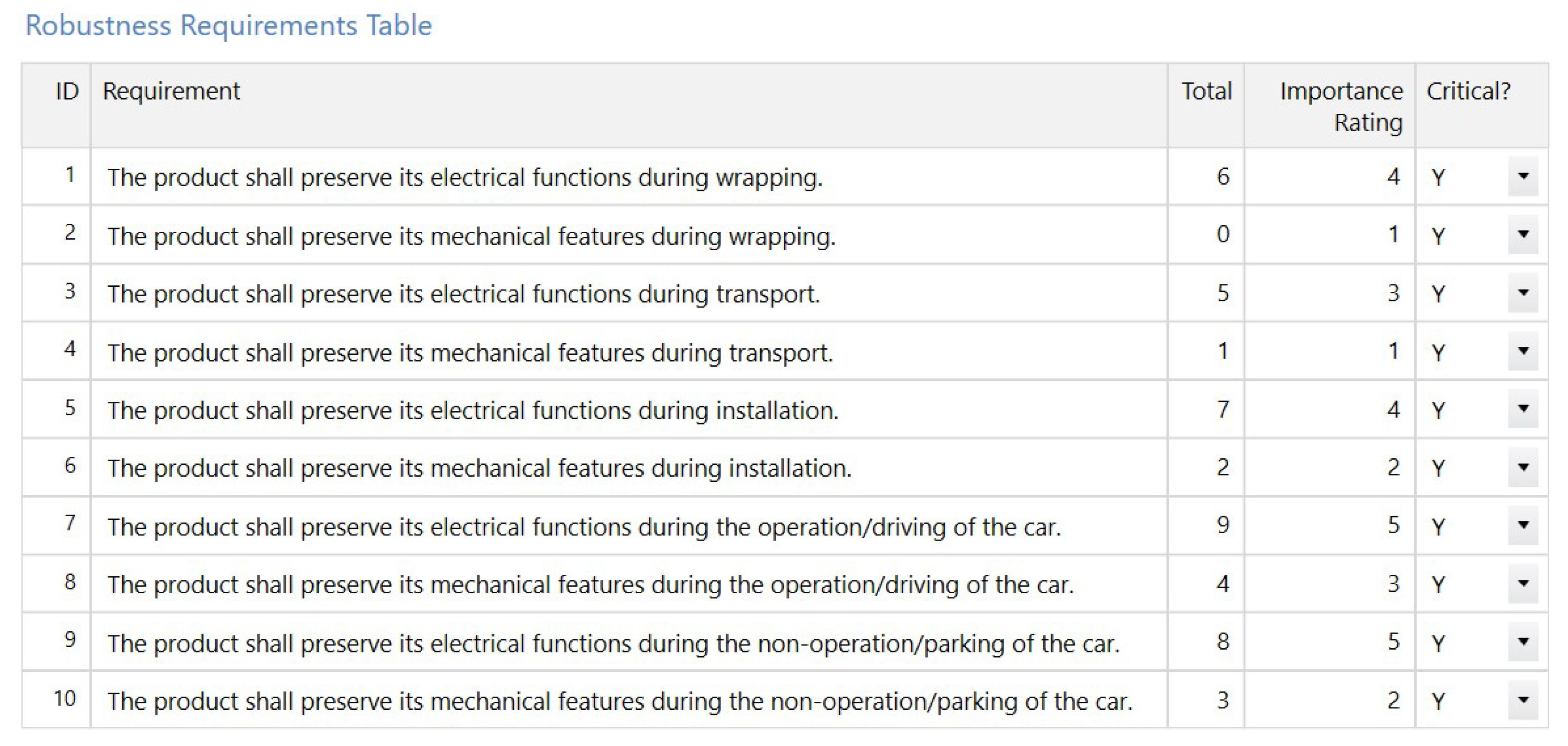Click the Total column header
The height and width of the screenshot is (746, 1568).
[1206, 91]
